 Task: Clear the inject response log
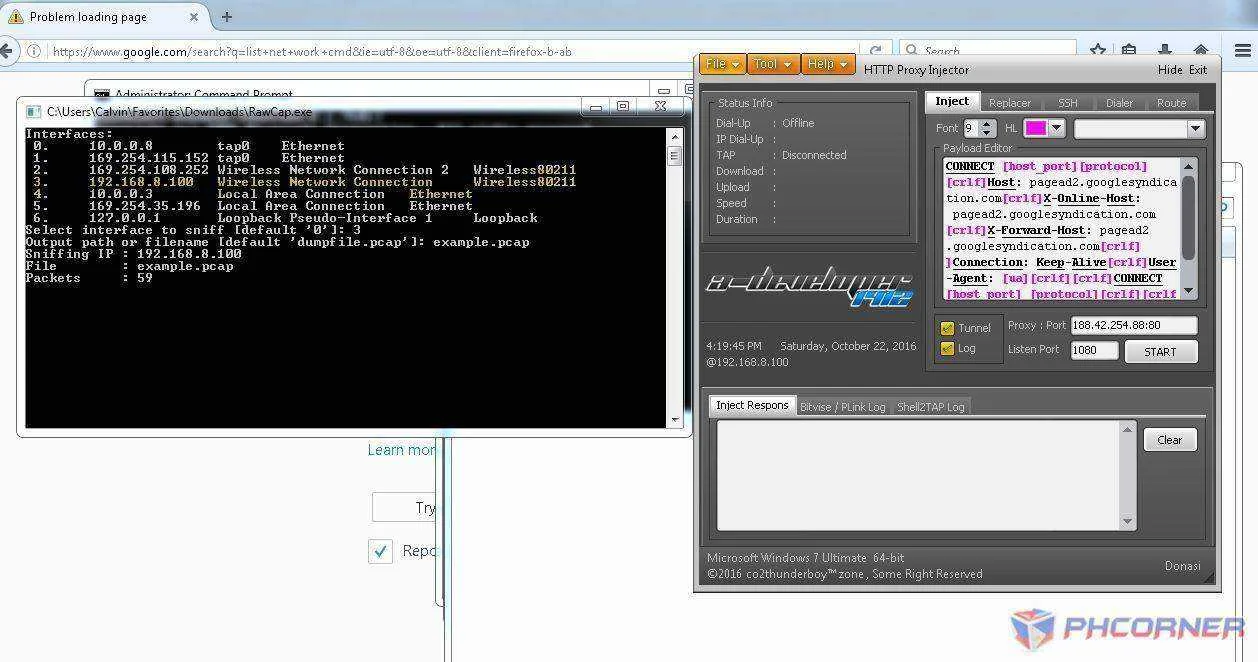coord(1169,440)
